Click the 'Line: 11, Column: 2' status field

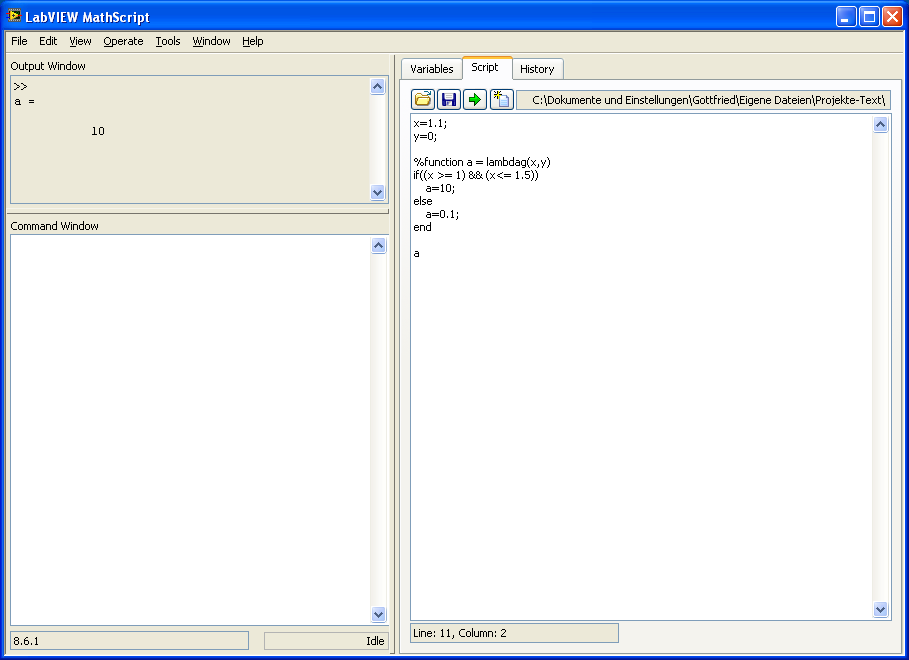click(514, 633)
